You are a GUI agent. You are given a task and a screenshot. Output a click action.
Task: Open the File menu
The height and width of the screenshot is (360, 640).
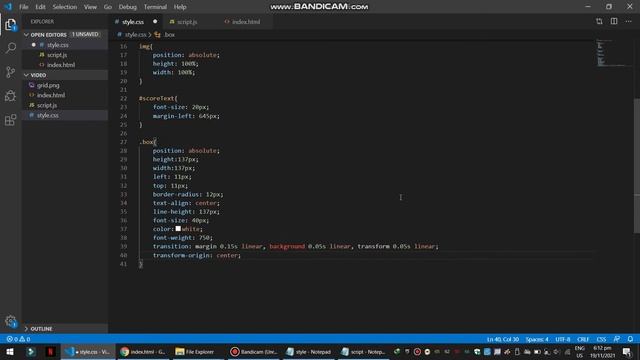pos(24,7)
